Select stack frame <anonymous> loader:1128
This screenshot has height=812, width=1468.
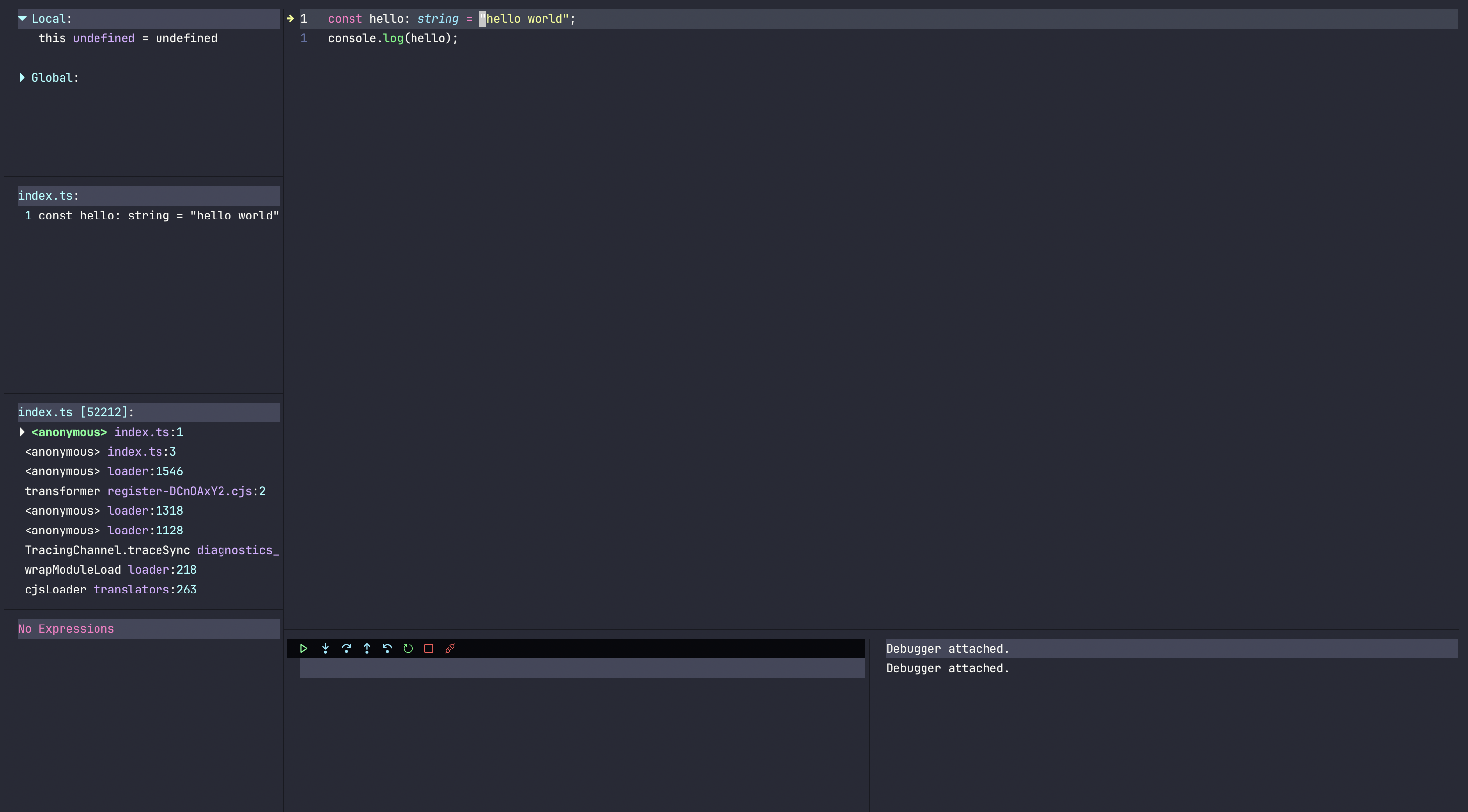pyautogui.click(x=104, y=531)
